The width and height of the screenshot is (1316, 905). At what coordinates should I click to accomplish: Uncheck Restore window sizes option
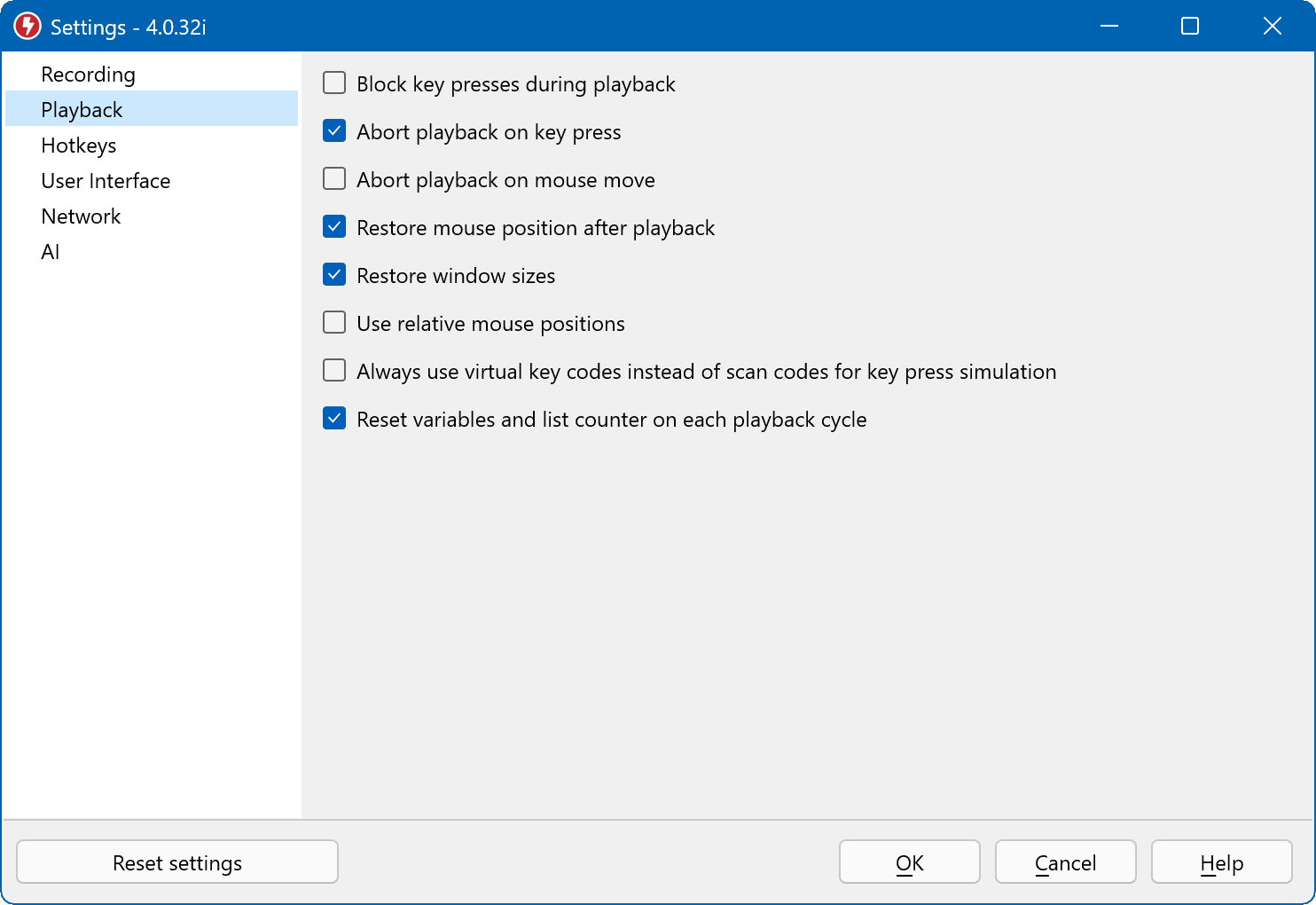tap(334, 275)
